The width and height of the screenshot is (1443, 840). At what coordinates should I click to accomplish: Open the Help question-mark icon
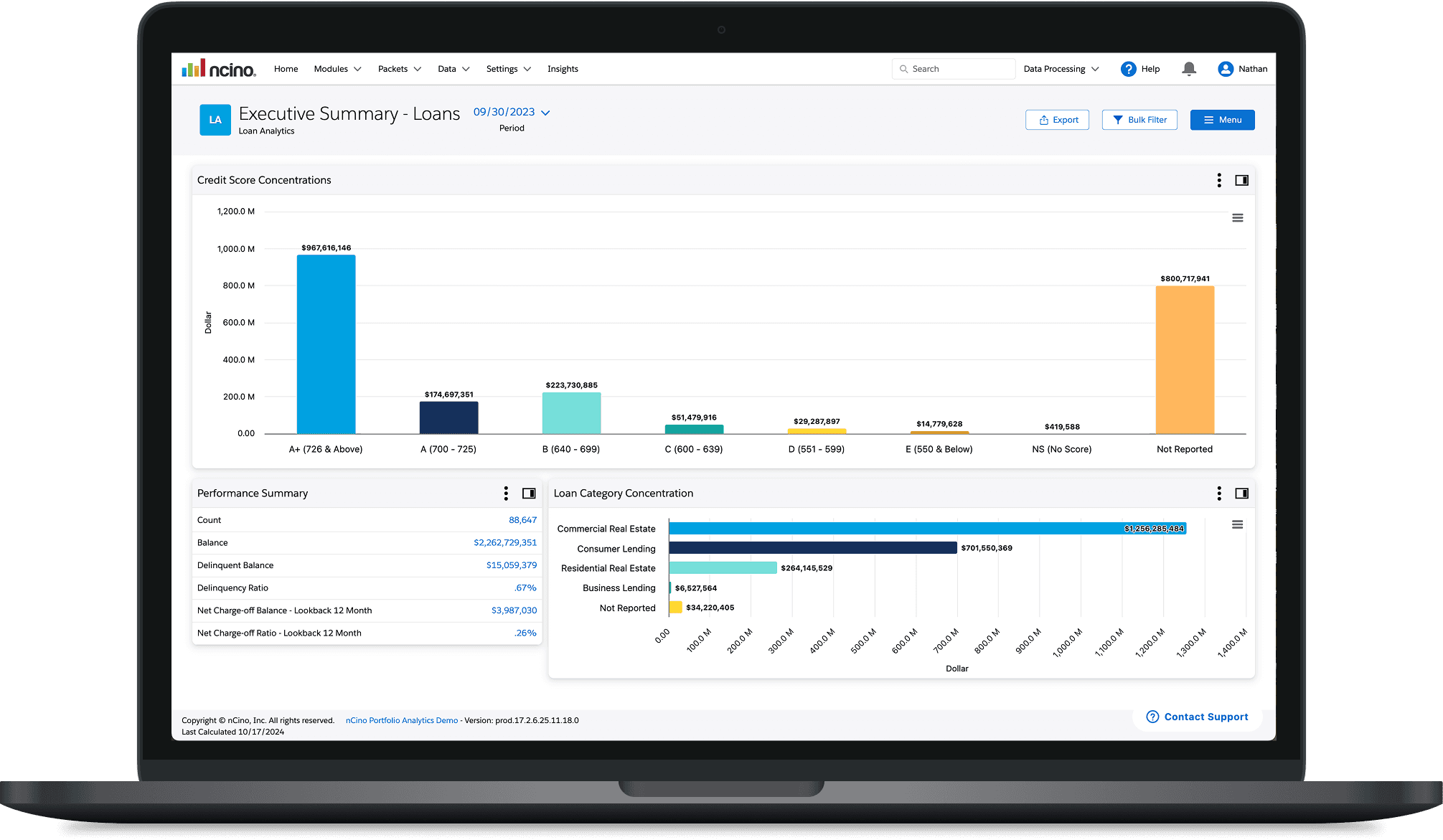1129,69
